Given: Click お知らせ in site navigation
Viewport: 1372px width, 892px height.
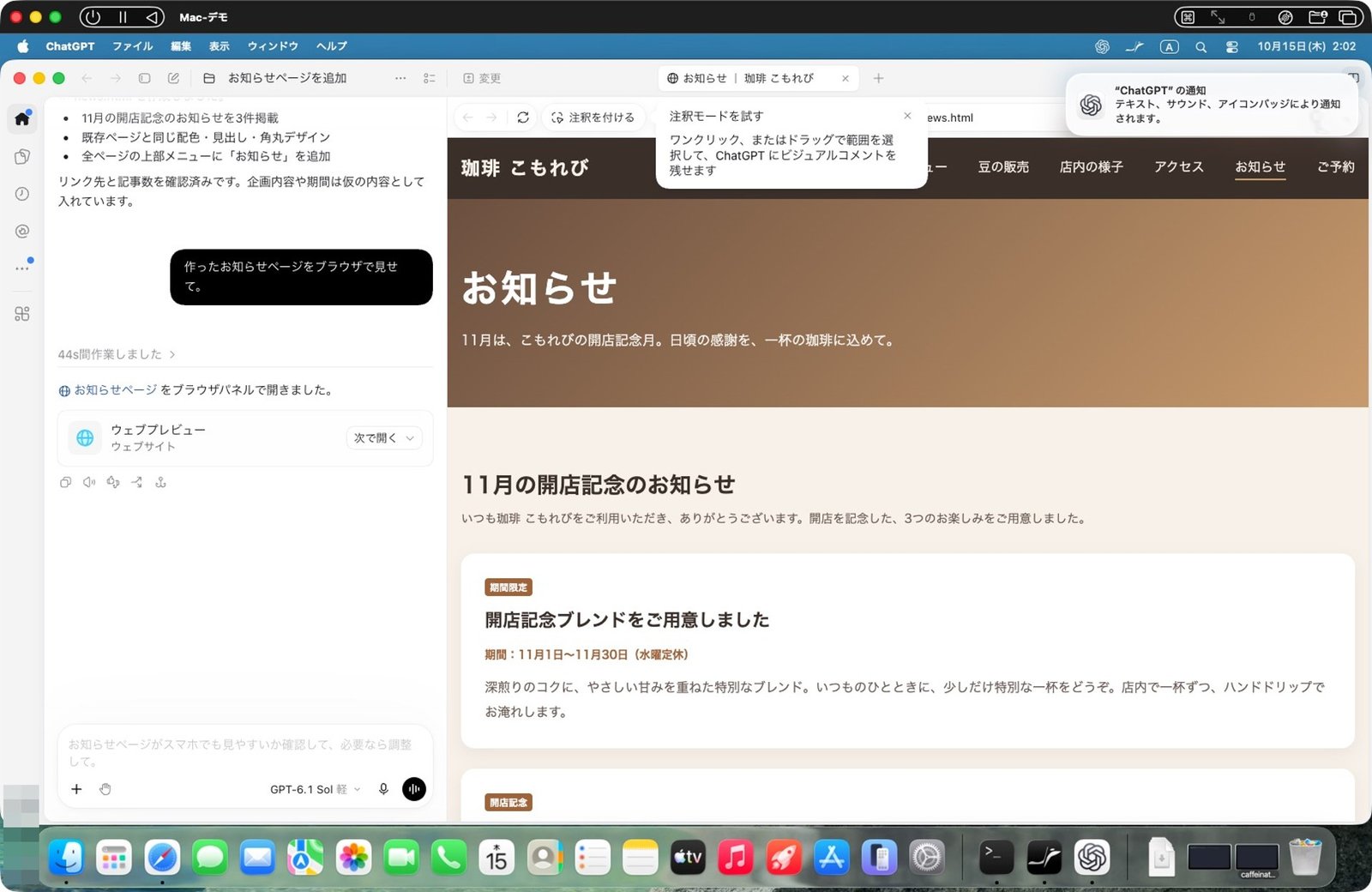Looking at the screenshot, I should [1261, 167].
